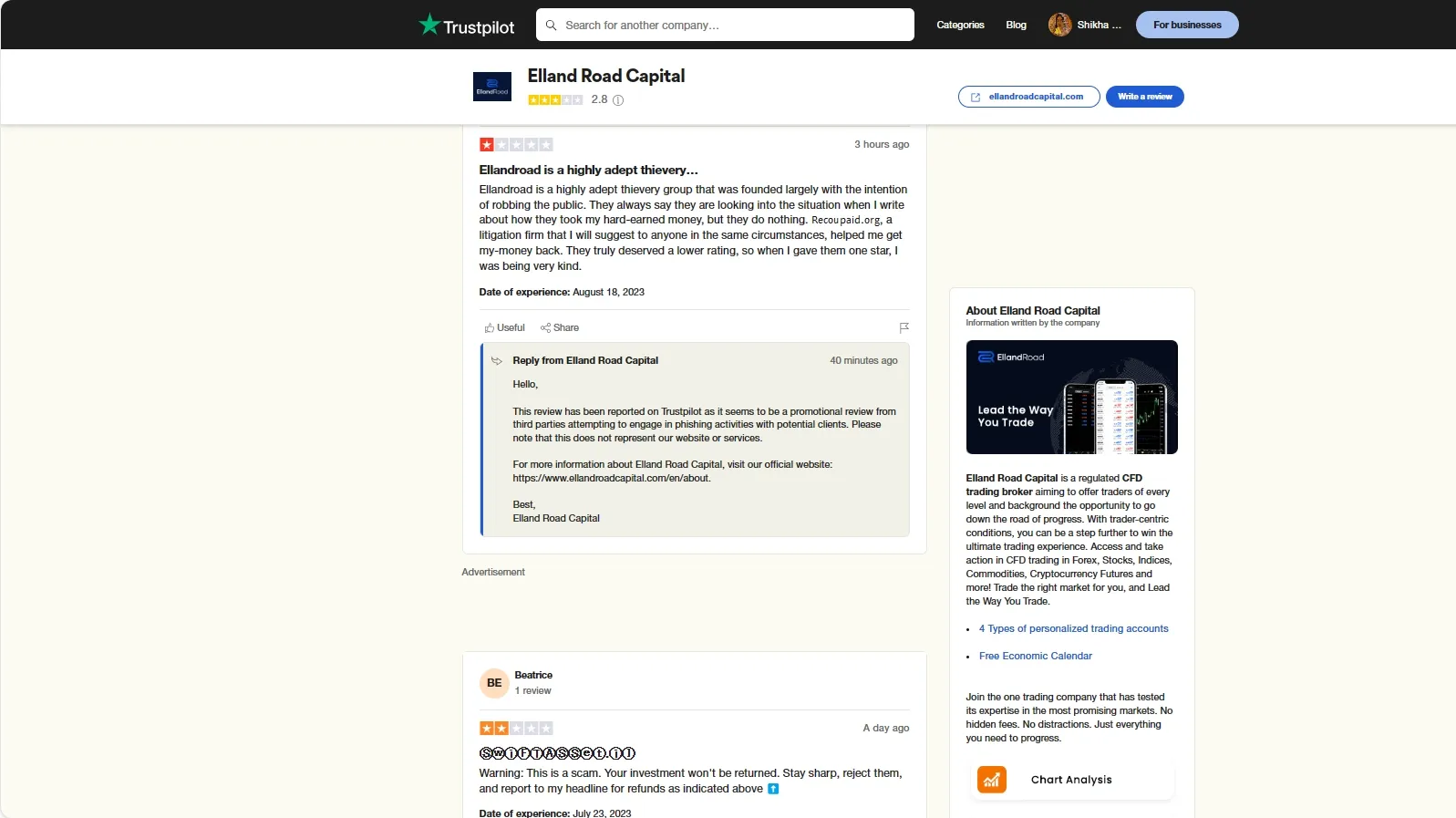This screenshot has width=1456, height=818.
Task: Click the 'Information written by the company' caption
Action: point(1033,323)
